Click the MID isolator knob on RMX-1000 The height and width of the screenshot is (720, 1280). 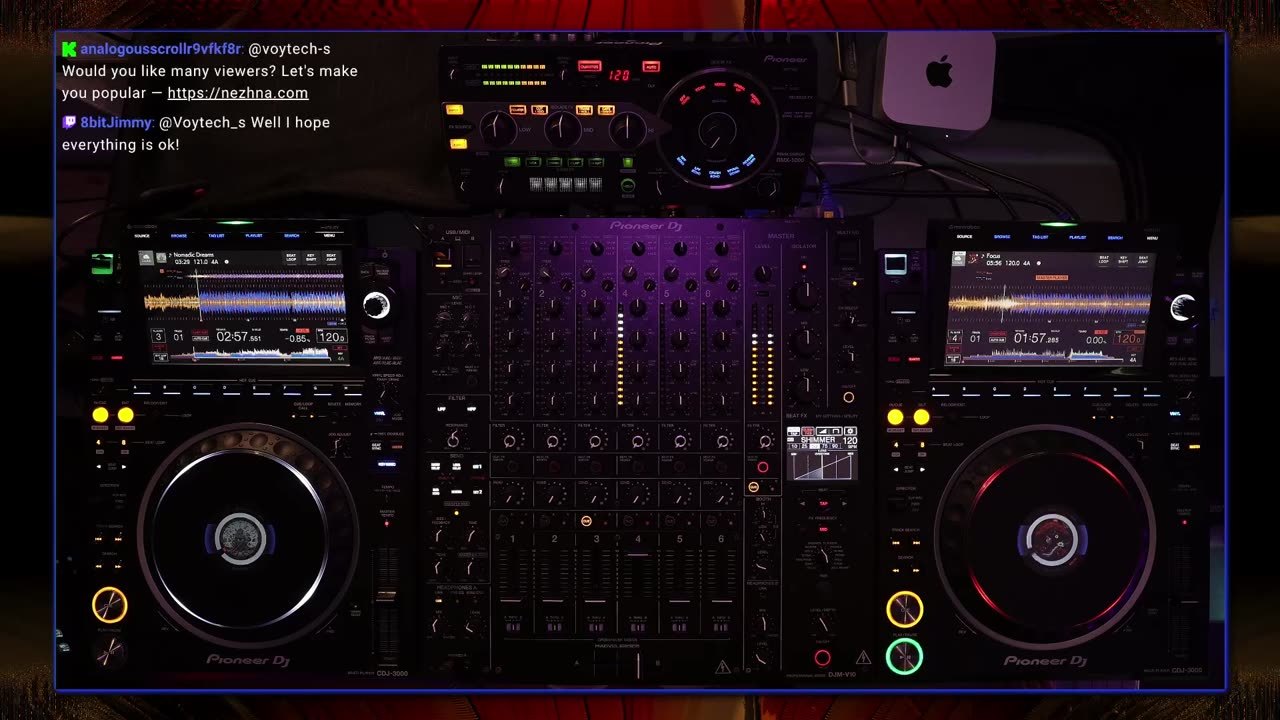pyautogui.click(x=562, y=128)
